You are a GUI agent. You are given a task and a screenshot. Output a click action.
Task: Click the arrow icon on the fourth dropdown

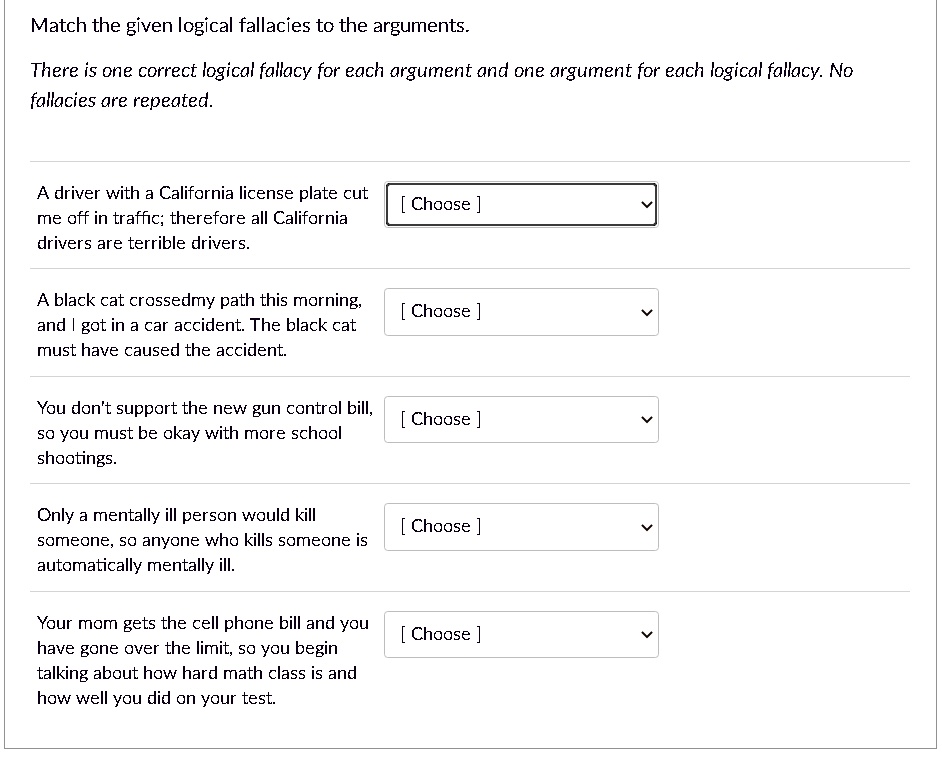[645, 526]
